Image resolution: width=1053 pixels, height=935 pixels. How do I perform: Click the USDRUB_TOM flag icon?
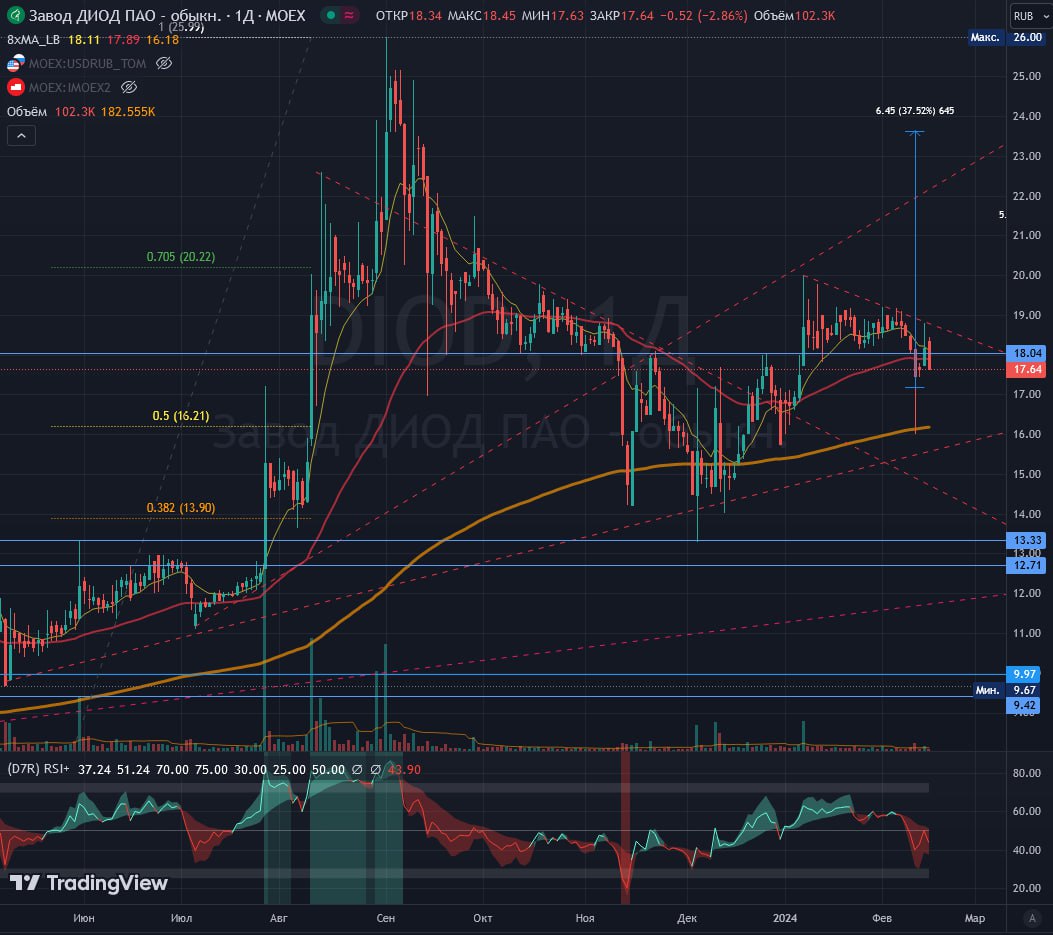(15, 63)
